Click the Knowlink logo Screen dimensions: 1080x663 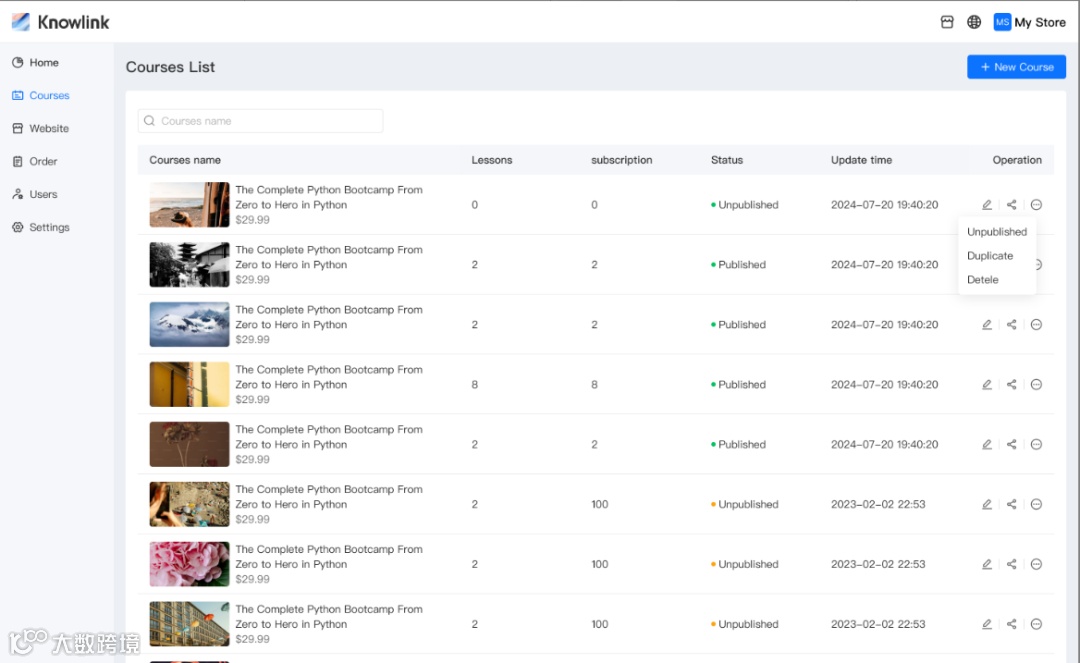[x=60, y=22]
